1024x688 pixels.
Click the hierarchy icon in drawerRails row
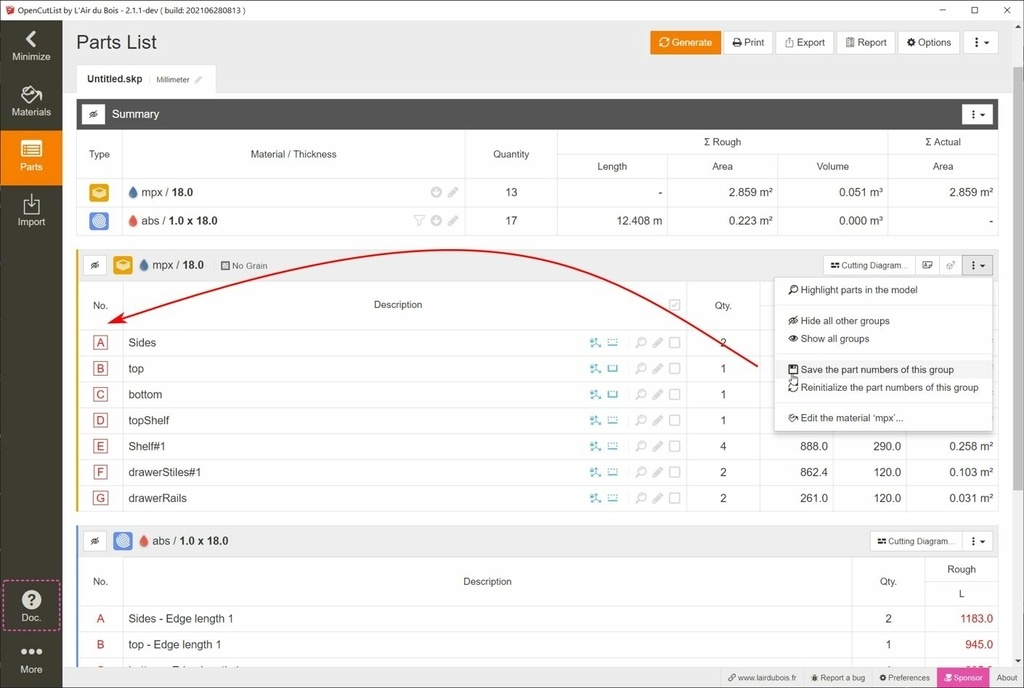595,498
